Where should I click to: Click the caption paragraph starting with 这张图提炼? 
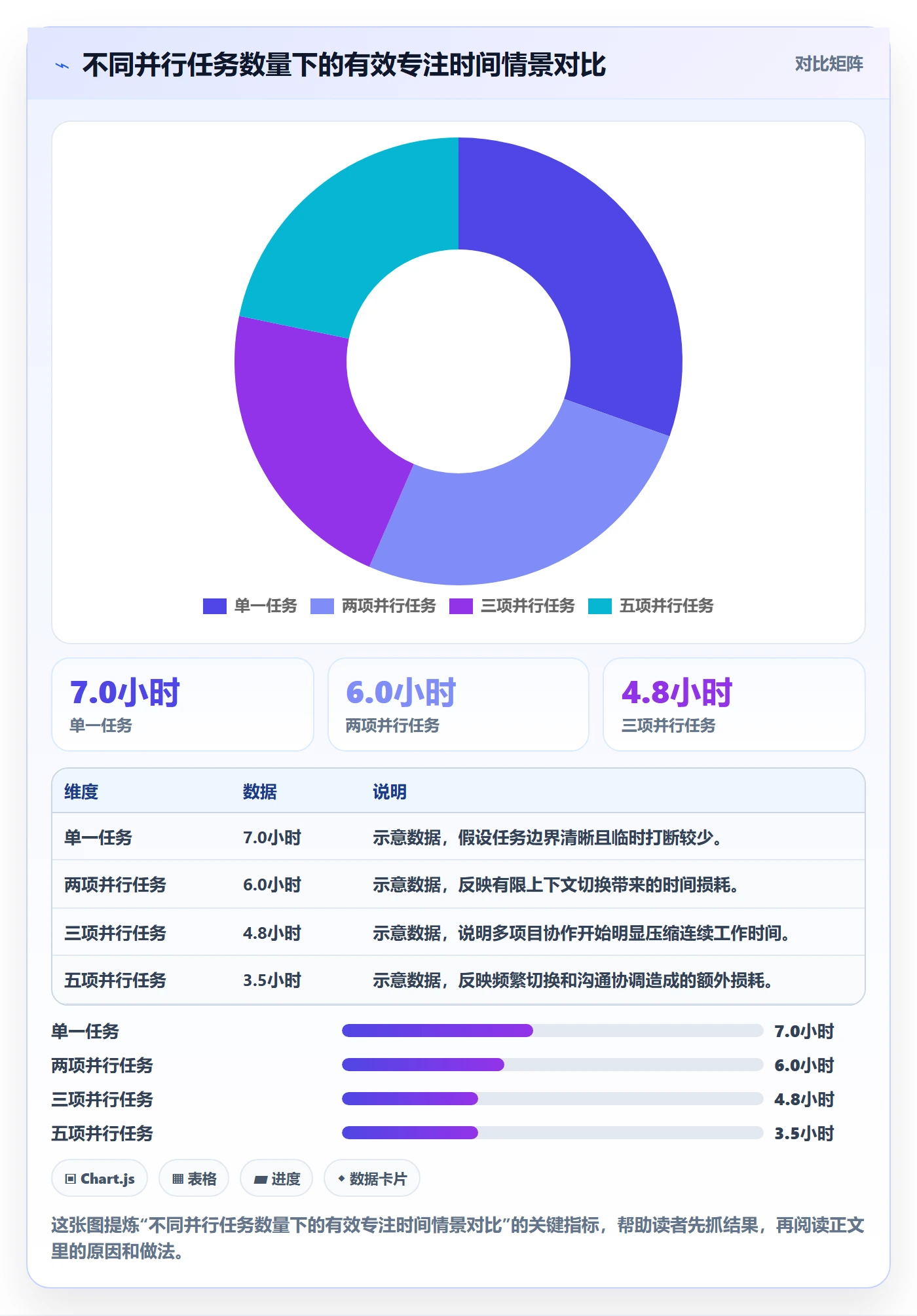[458, 1238]
